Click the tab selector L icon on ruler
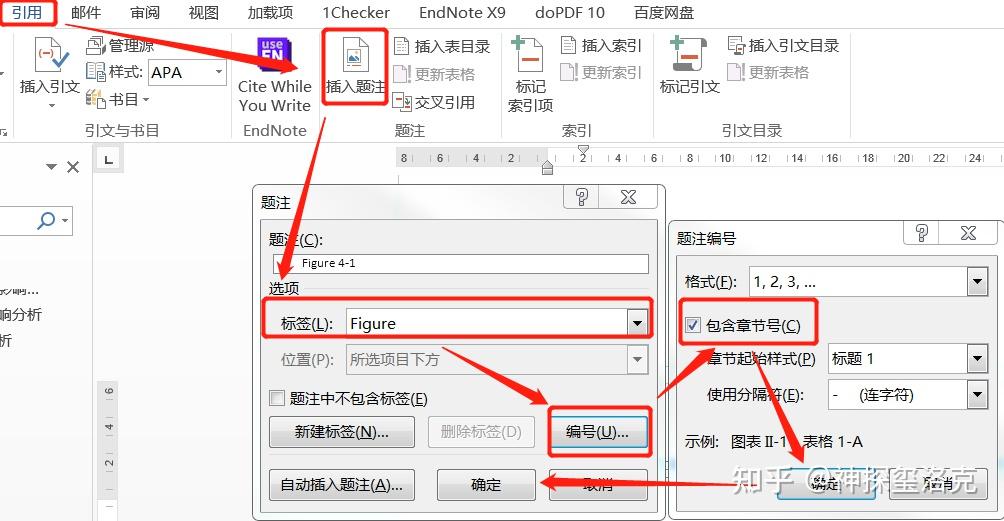 pyautogui.click(x=108, y=159)
